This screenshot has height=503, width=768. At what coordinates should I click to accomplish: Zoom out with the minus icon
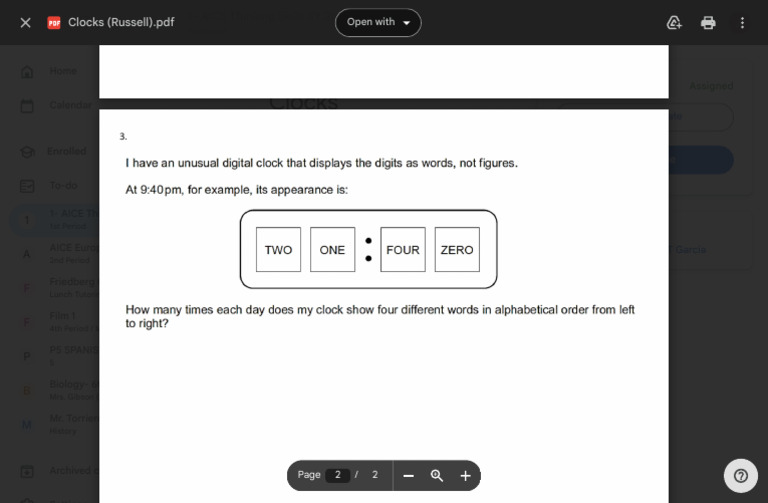(408, 476)
